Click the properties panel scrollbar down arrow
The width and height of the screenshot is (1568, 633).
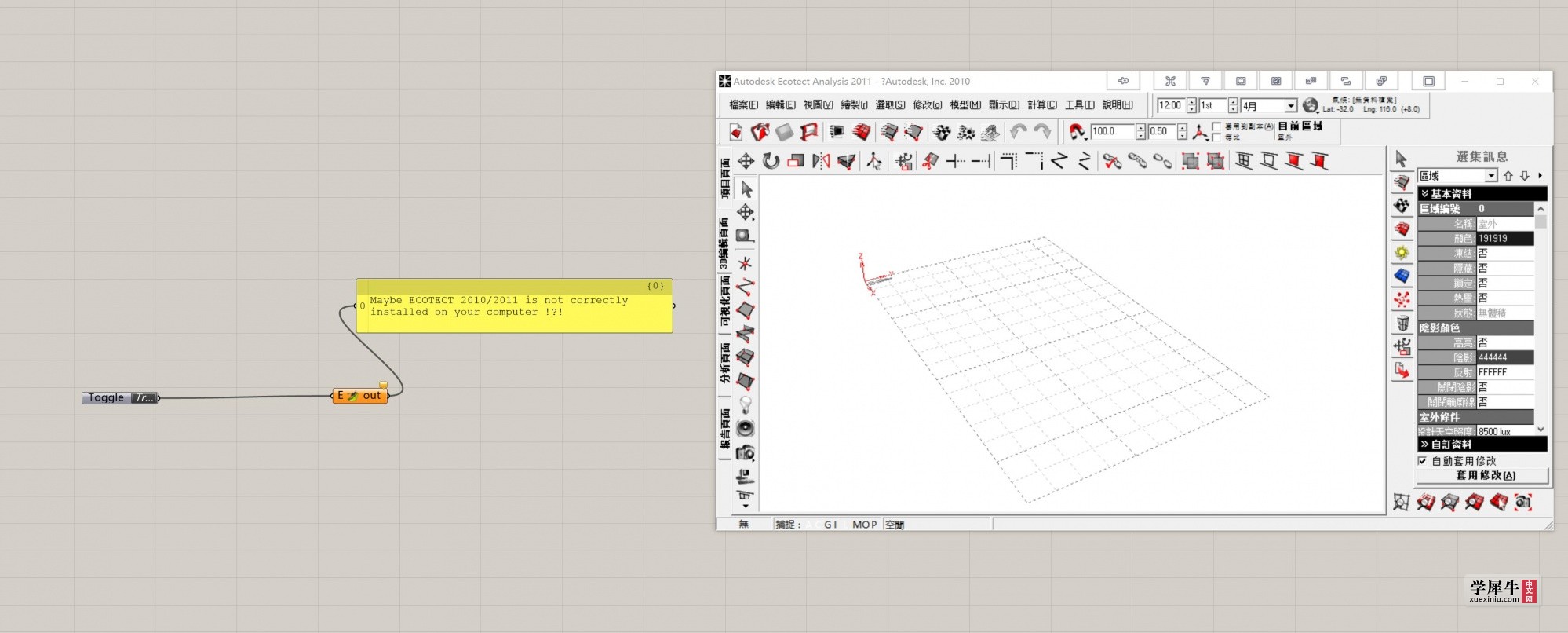(x=1541, y=430)
